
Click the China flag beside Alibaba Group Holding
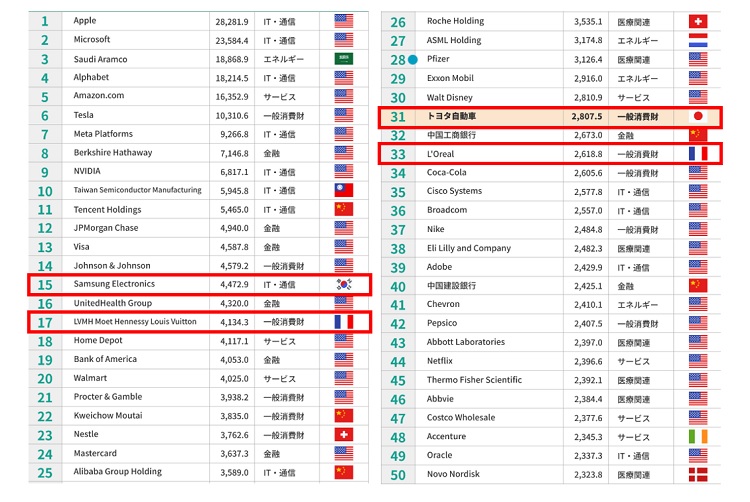[343, 472]
